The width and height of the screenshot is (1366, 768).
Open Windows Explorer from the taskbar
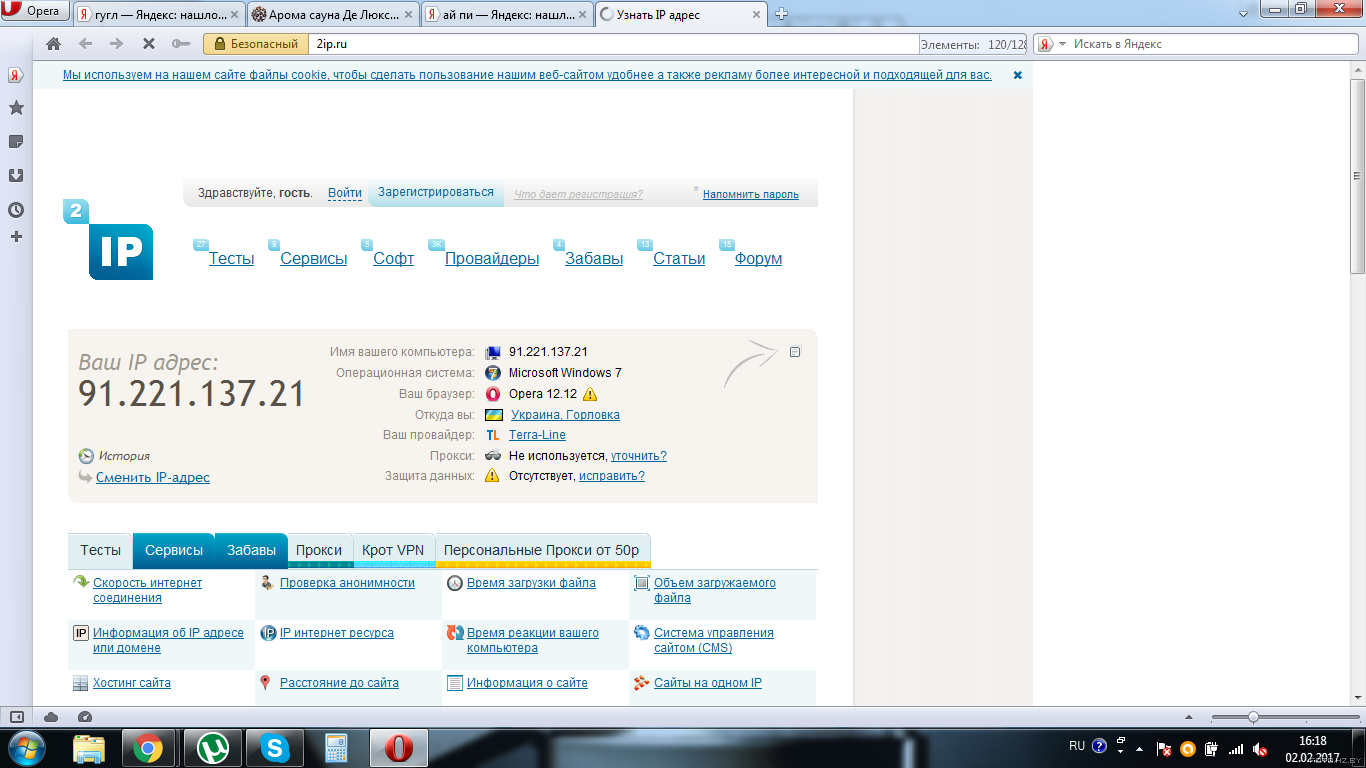click(x=89, y=748)
